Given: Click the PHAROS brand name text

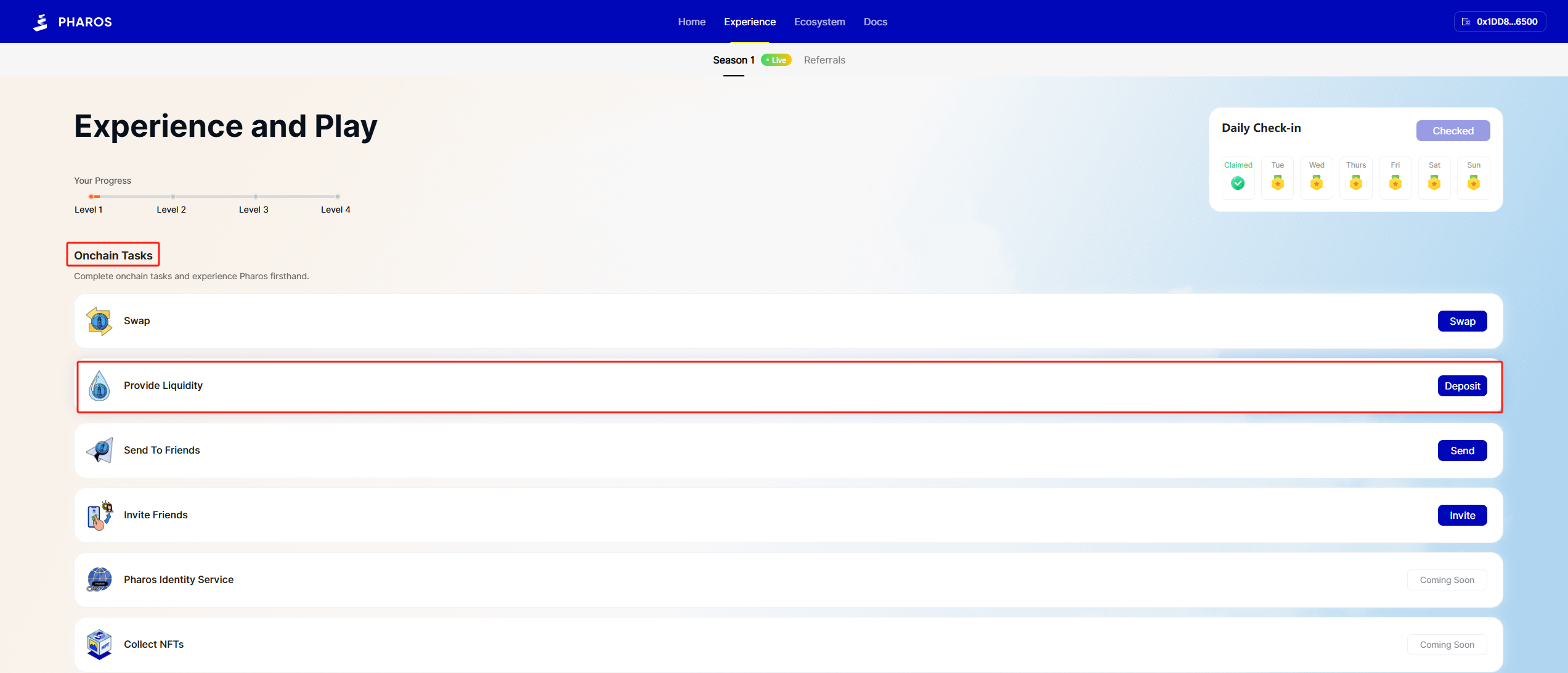Looking at the screenshot, I should (x=85, y=22).
